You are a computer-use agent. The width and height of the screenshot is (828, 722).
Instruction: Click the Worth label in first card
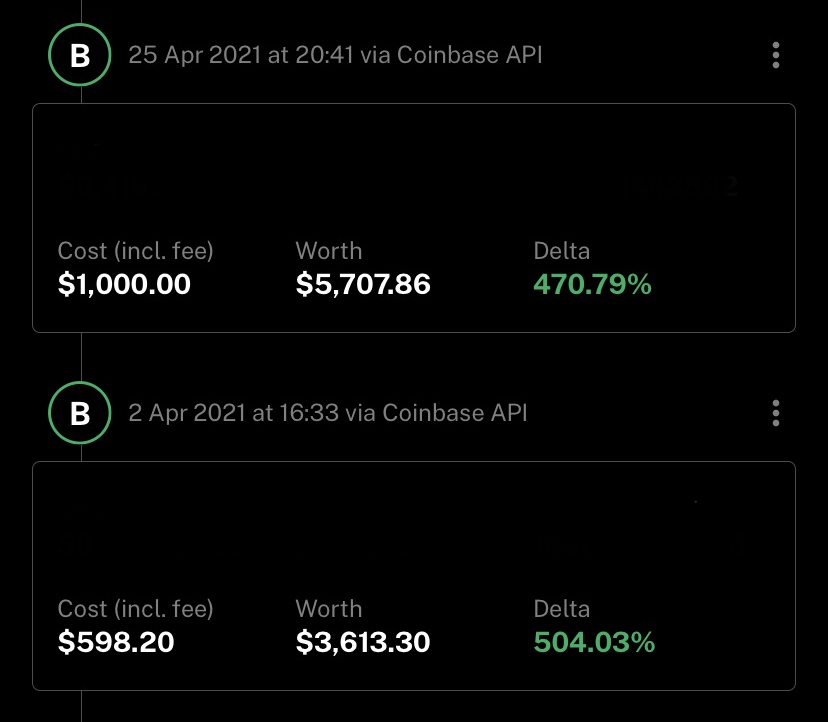(x=329, y=251)
